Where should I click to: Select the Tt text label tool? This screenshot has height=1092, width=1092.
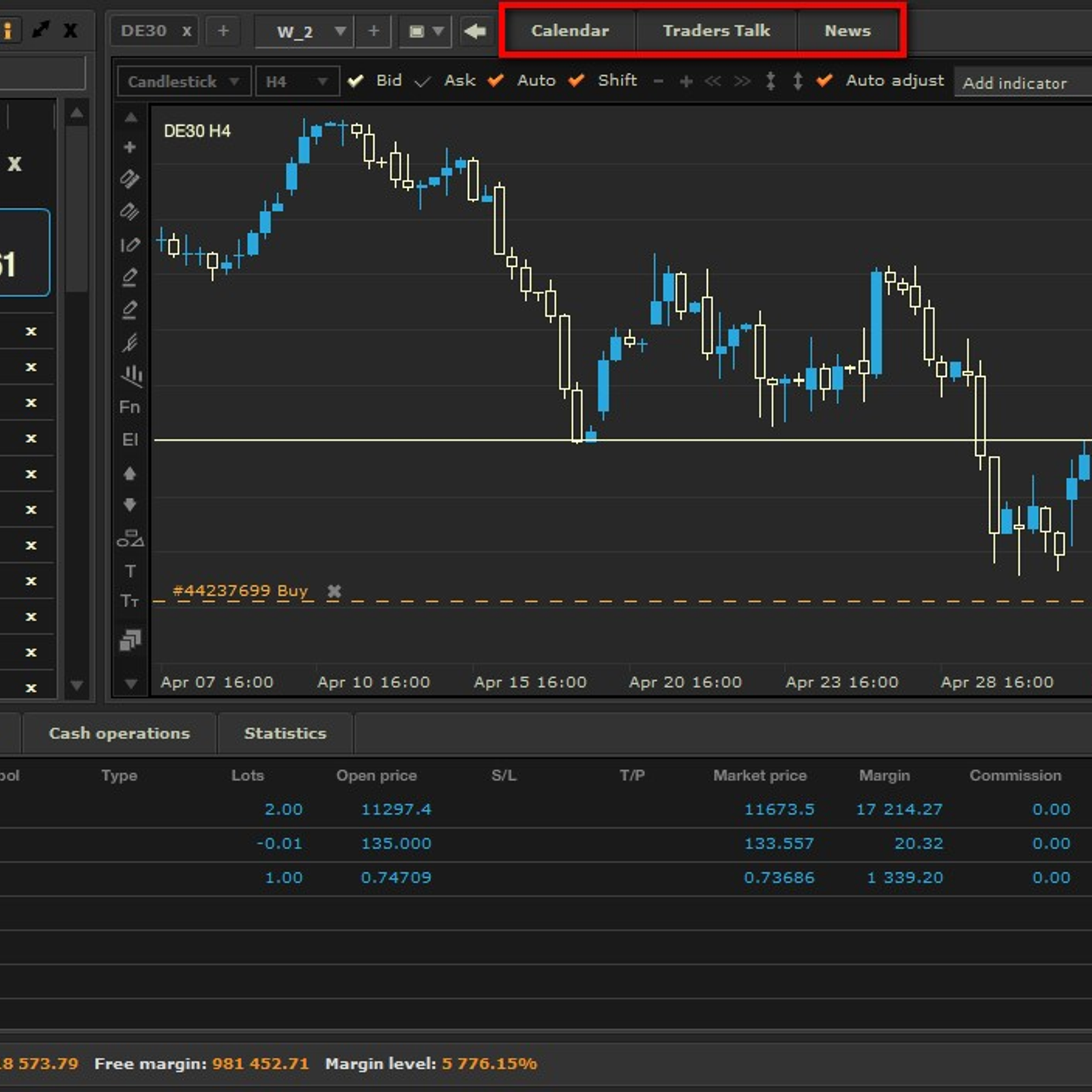pyautogui.click(x=130, y=601)
